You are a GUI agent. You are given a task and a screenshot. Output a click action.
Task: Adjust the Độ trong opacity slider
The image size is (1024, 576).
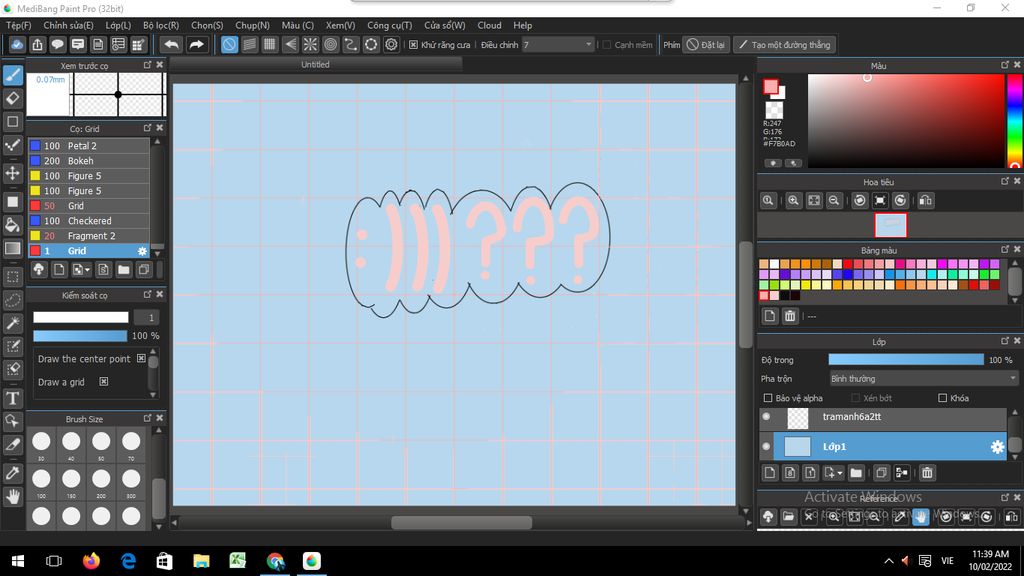click(x=906, y=360)
